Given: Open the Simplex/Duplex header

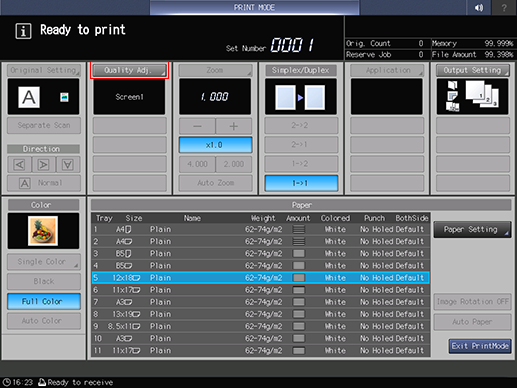Looking at the screenshot, I should click(x=301, y=70).
